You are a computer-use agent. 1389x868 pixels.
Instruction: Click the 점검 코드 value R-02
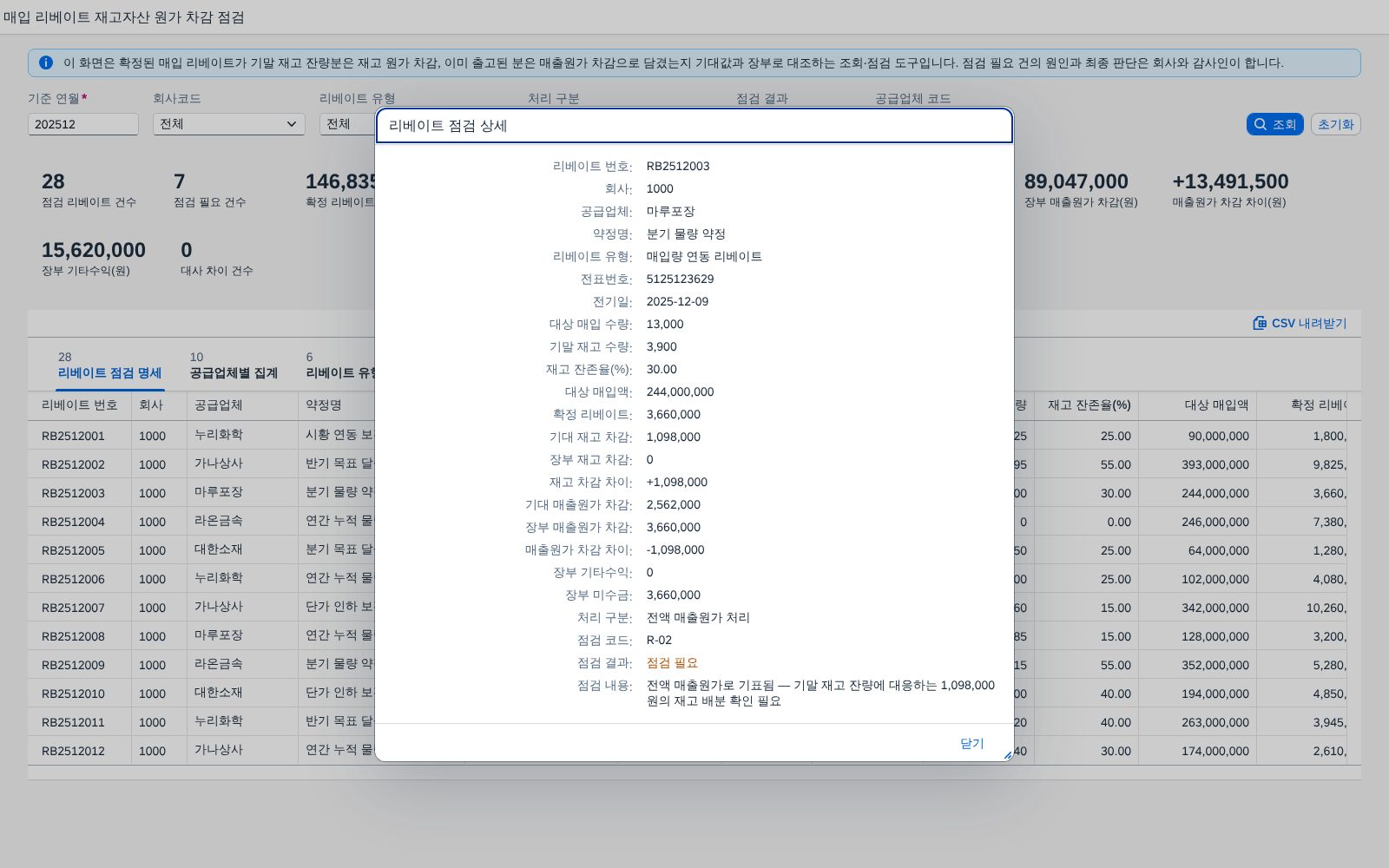point(659,641)
